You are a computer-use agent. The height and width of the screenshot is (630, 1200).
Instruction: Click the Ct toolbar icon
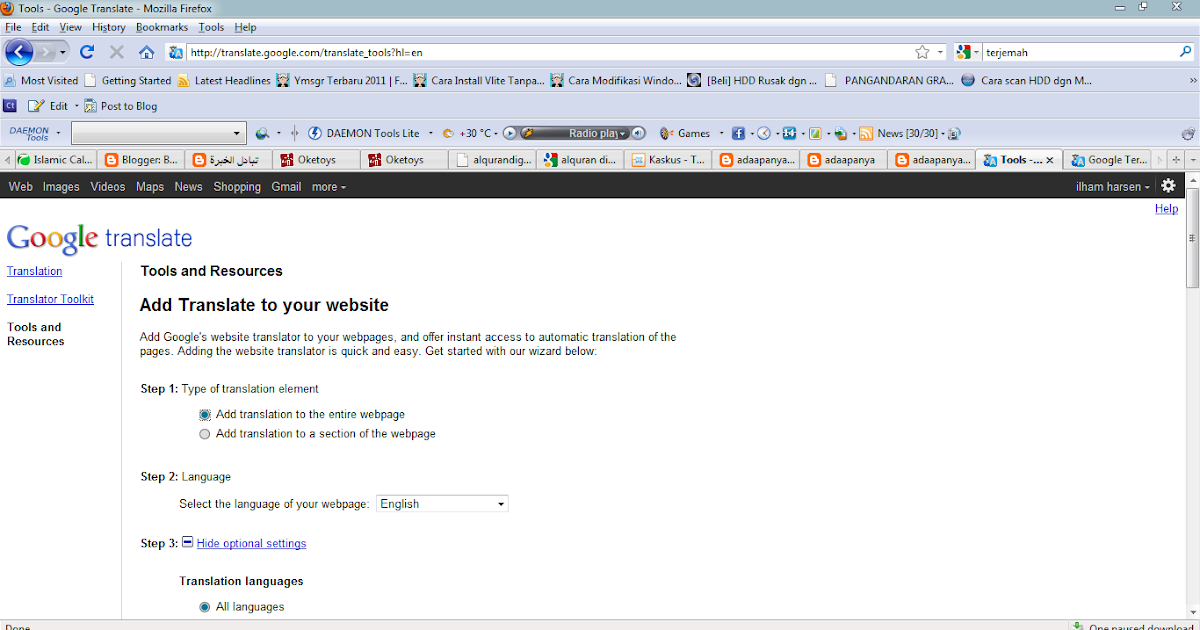click(x=11, y=105)
